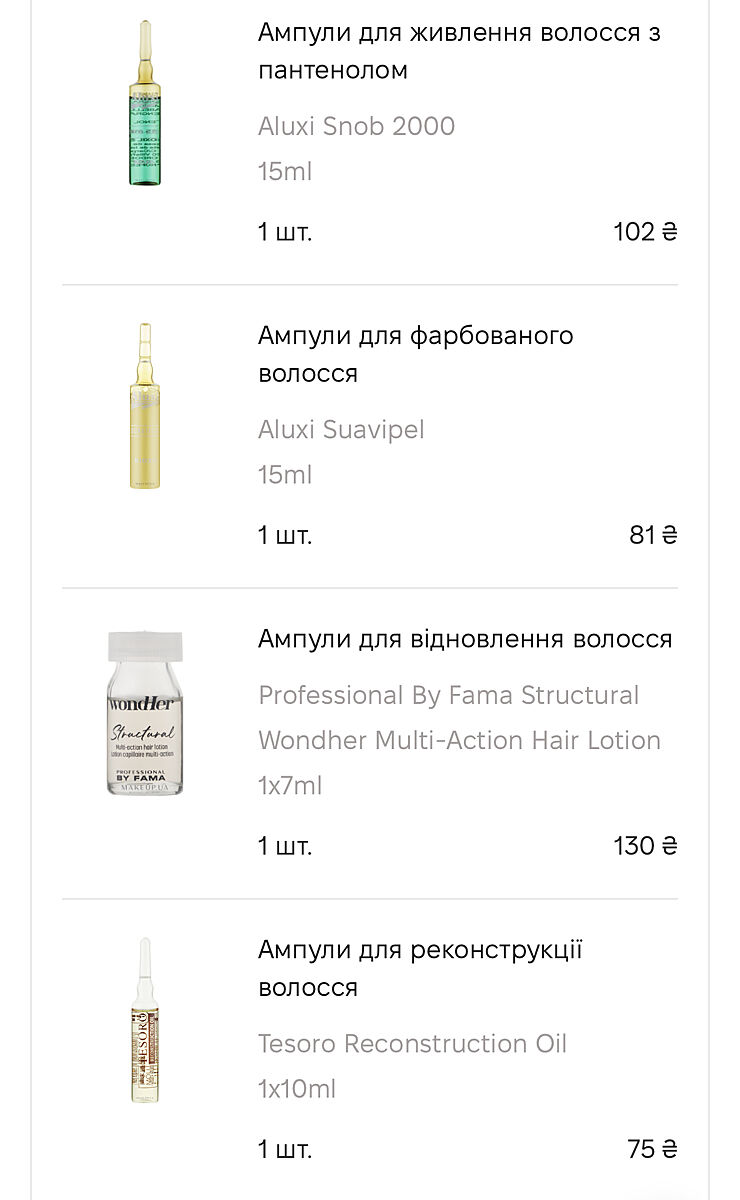This screenshot has height=1200, width=740.
Task: Click the 'Tesoro Reconstruction Oil' brand text
Action: click(412, 1043)
